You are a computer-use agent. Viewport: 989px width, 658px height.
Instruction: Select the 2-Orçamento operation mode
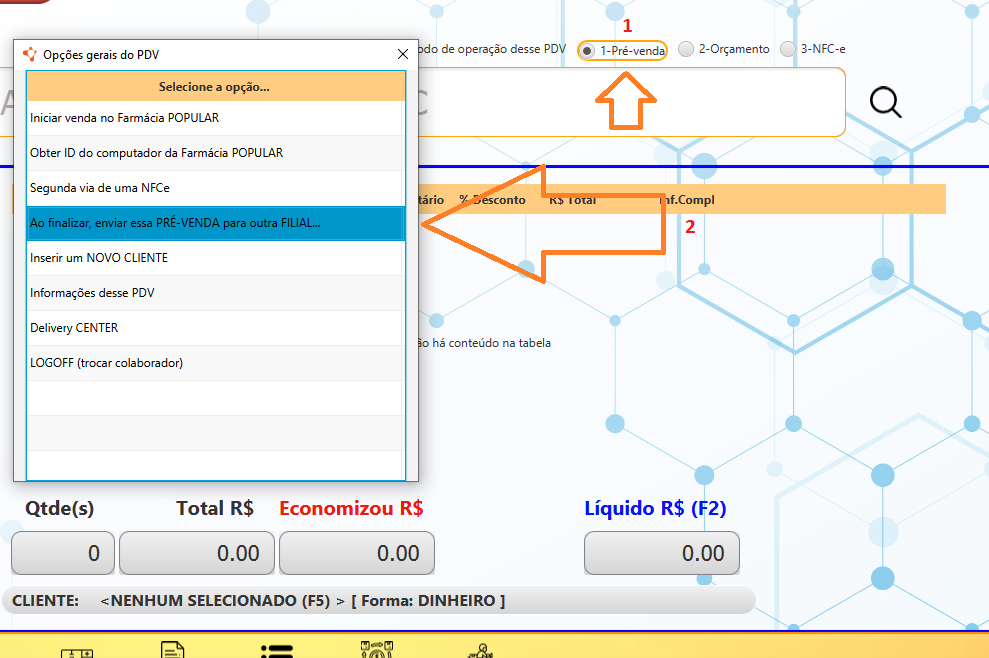tap(686, 49)
